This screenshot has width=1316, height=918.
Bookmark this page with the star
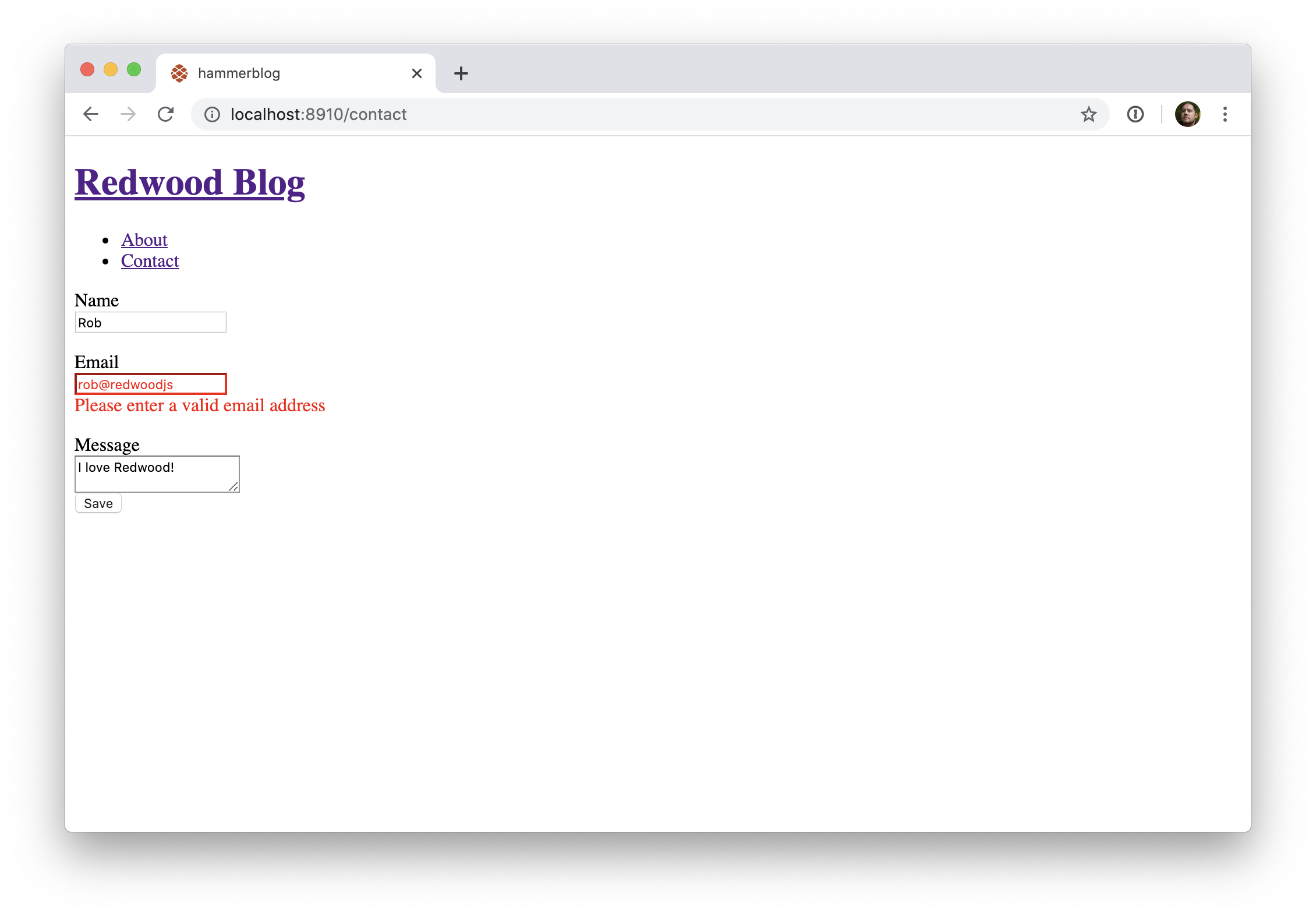coord(1088,114)
